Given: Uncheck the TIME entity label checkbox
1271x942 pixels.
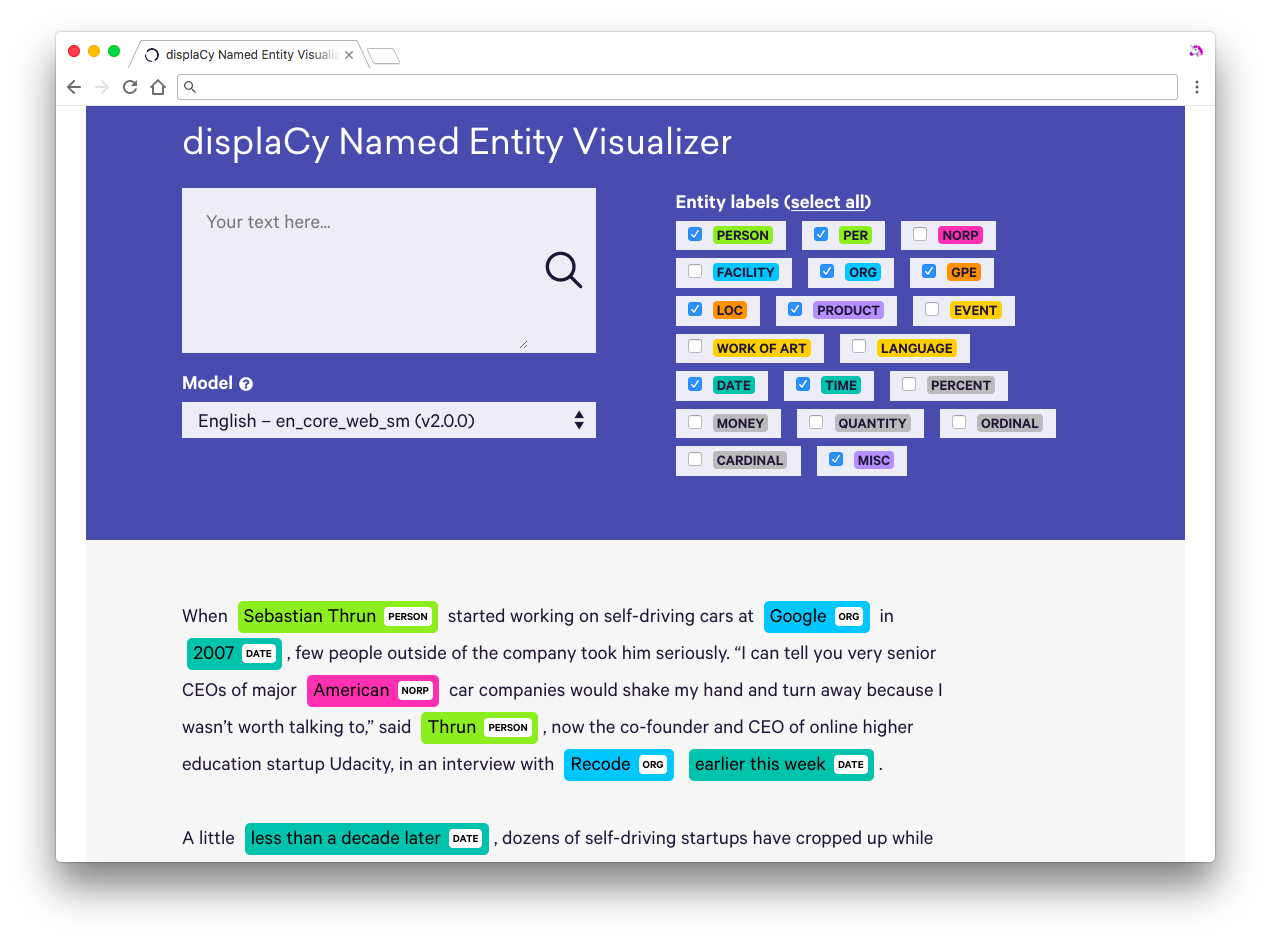Looking at the screenshot, I should [803, 384].
